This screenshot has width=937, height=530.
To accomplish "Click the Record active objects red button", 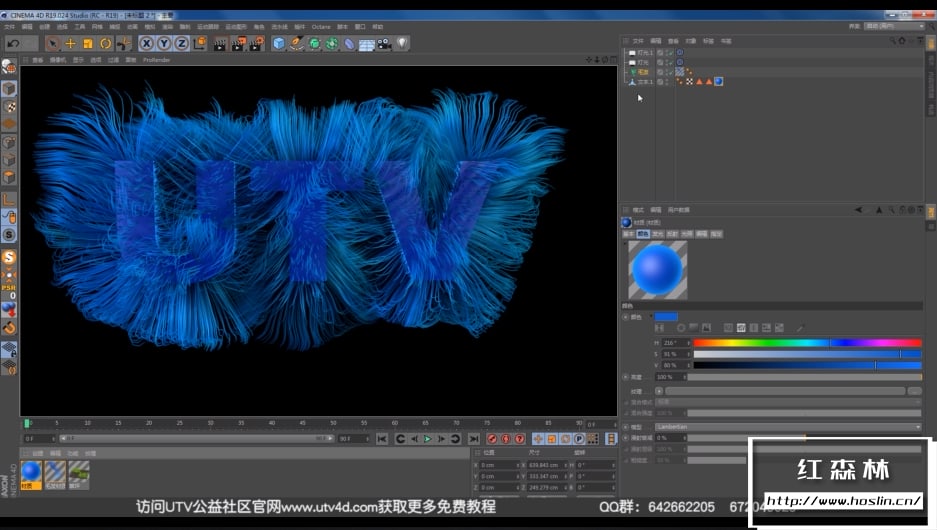I will (492, 439).
